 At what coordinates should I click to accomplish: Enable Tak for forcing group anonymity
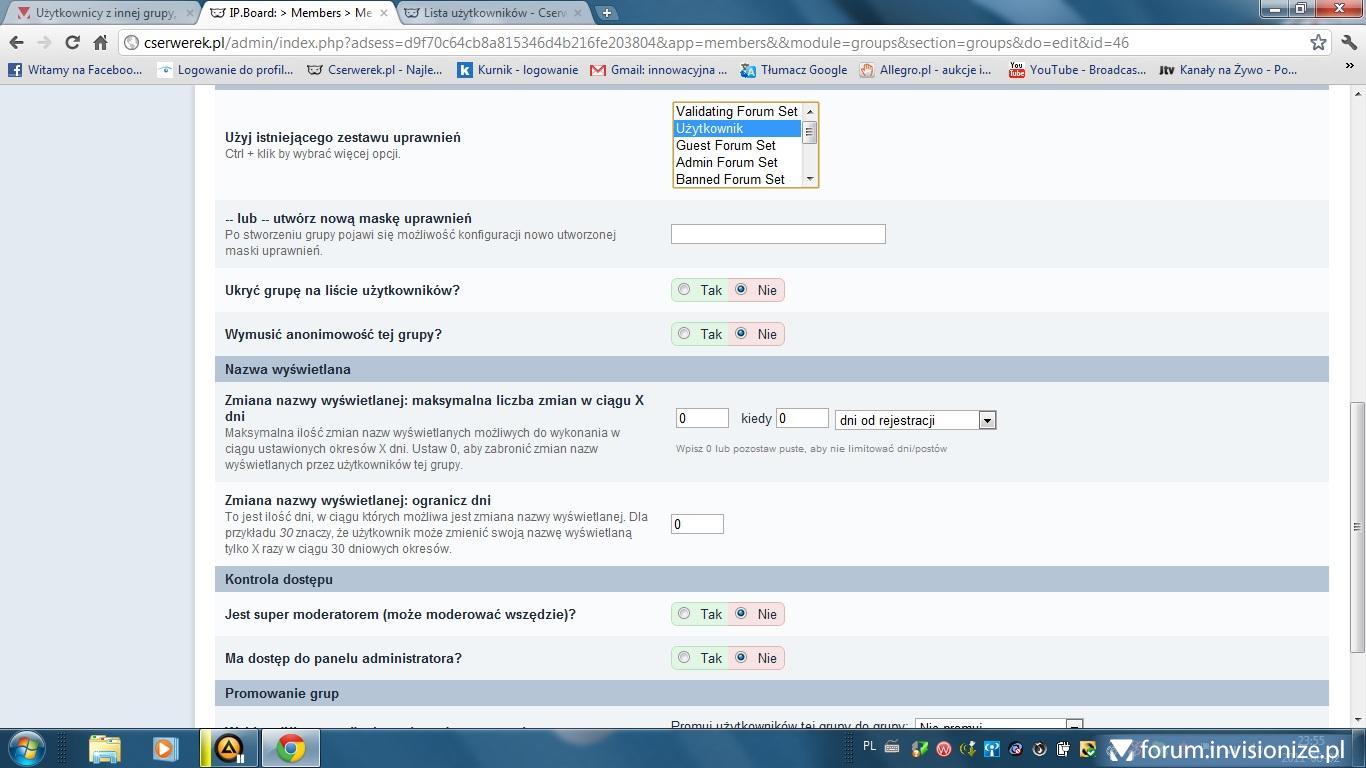[684, 334]
